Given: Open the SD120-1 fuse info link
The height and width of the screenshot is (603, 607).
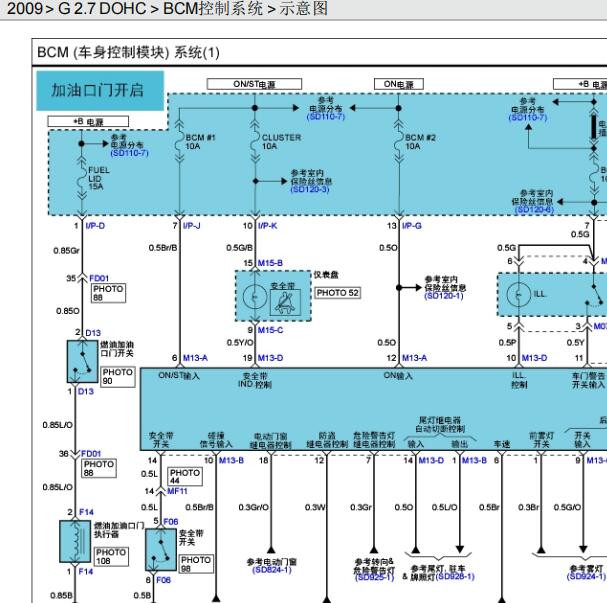Looking at the screenshot, I should click(444, 296).
